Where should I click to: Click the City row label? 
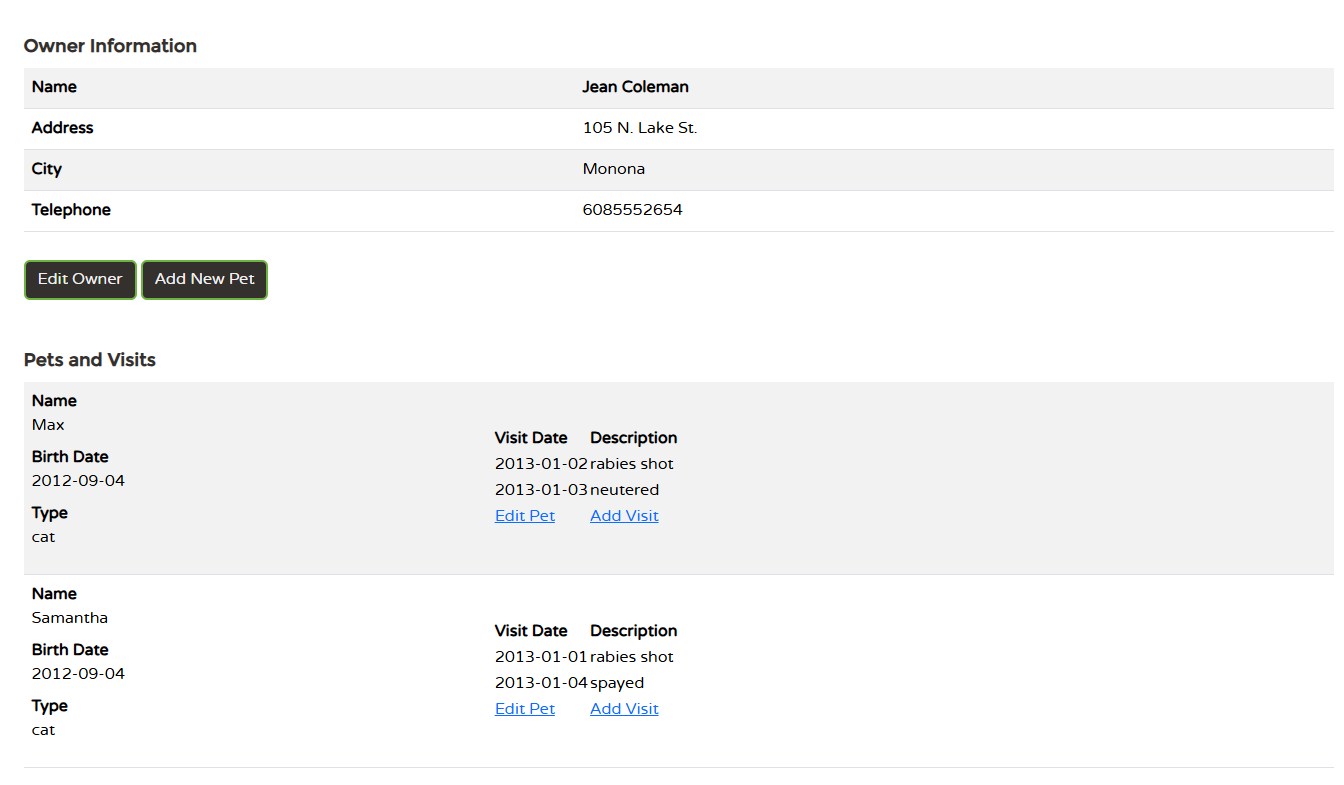tap(47, 169)
